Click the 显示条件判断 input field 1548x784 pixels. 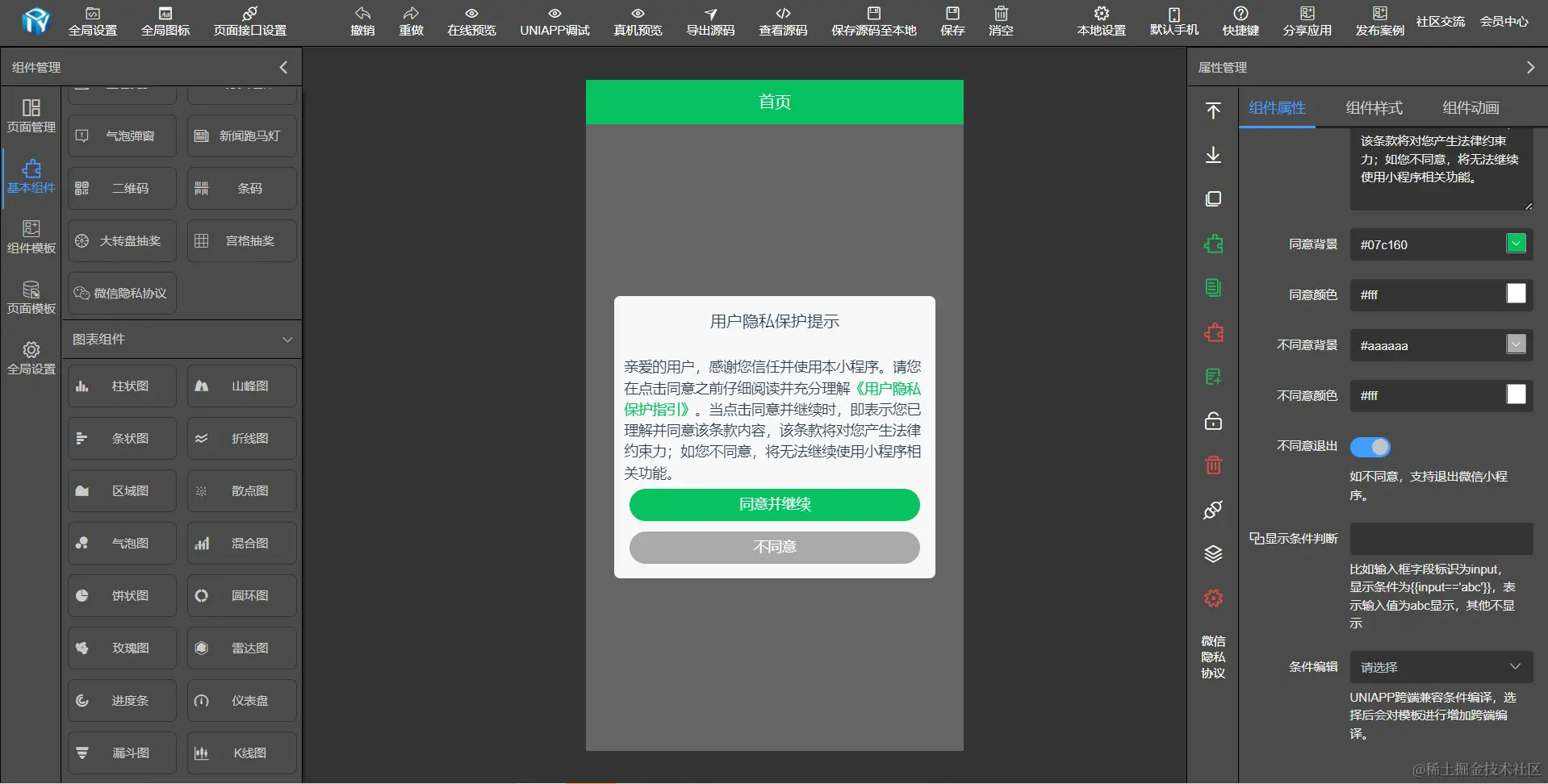click(x=1441, y=539)
